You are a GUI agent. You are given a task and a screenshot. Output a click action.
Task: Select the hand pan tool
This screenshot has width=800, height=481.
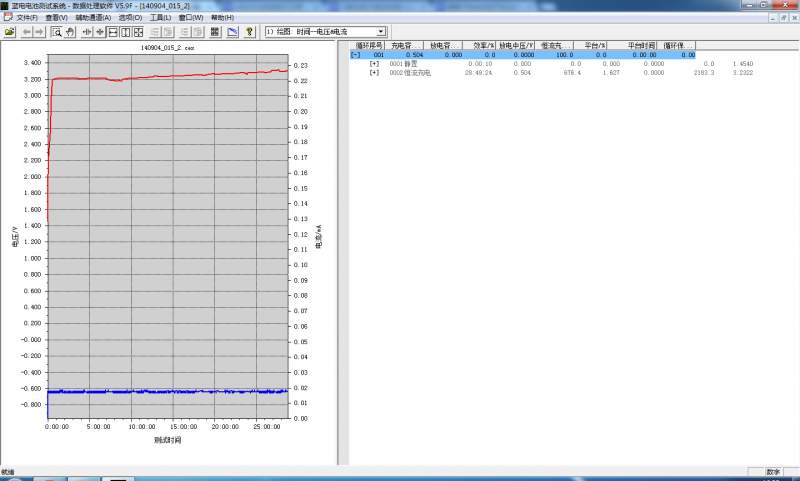(70, 32)
